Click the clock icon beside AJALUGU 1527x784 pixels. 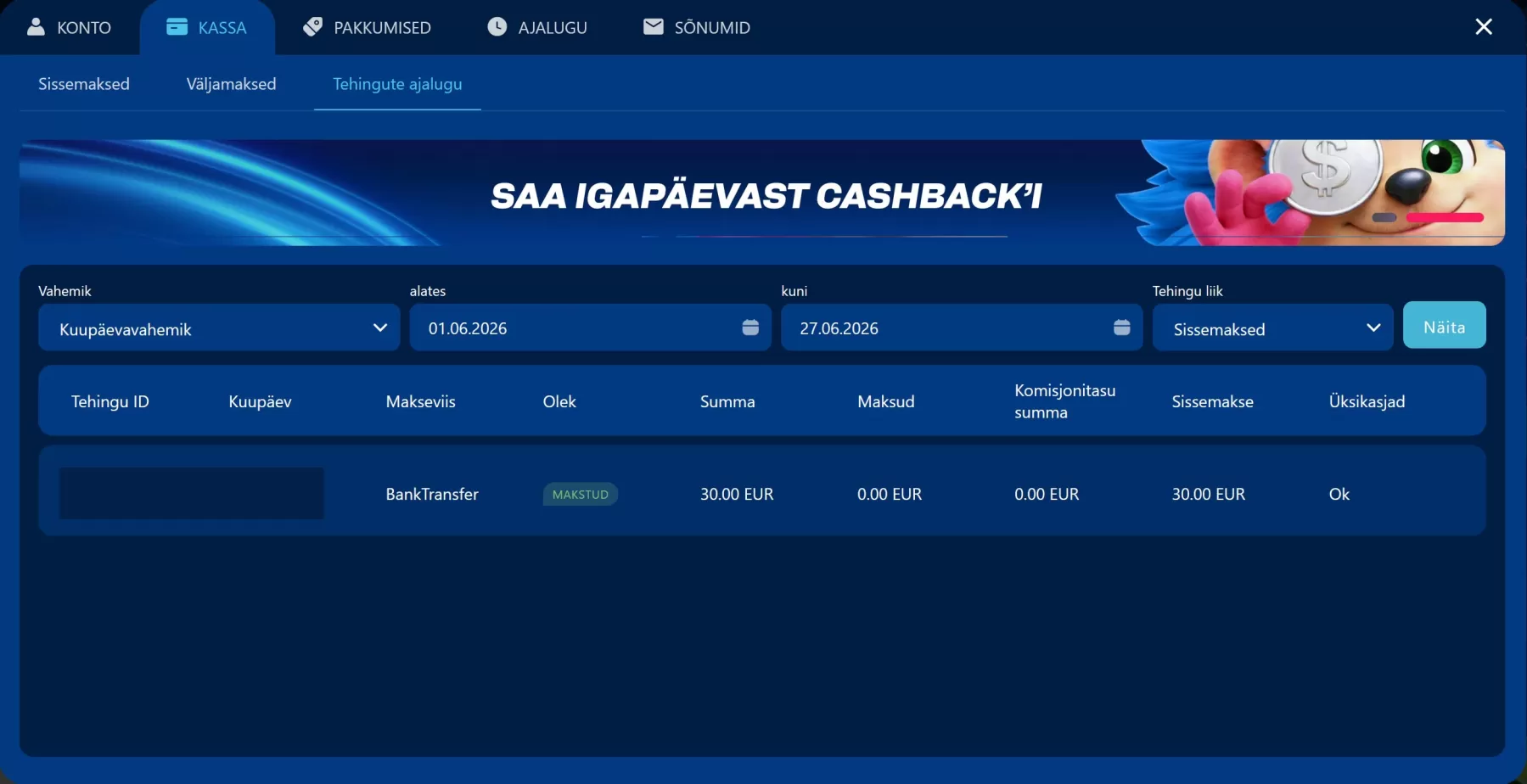[497, 27]
